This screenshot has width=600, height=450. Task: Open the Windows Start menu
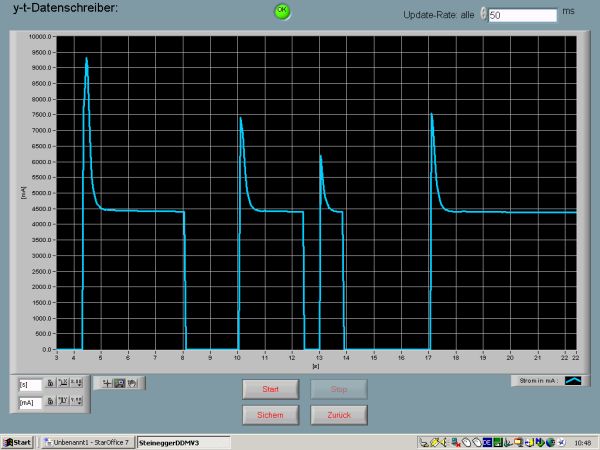18,443
